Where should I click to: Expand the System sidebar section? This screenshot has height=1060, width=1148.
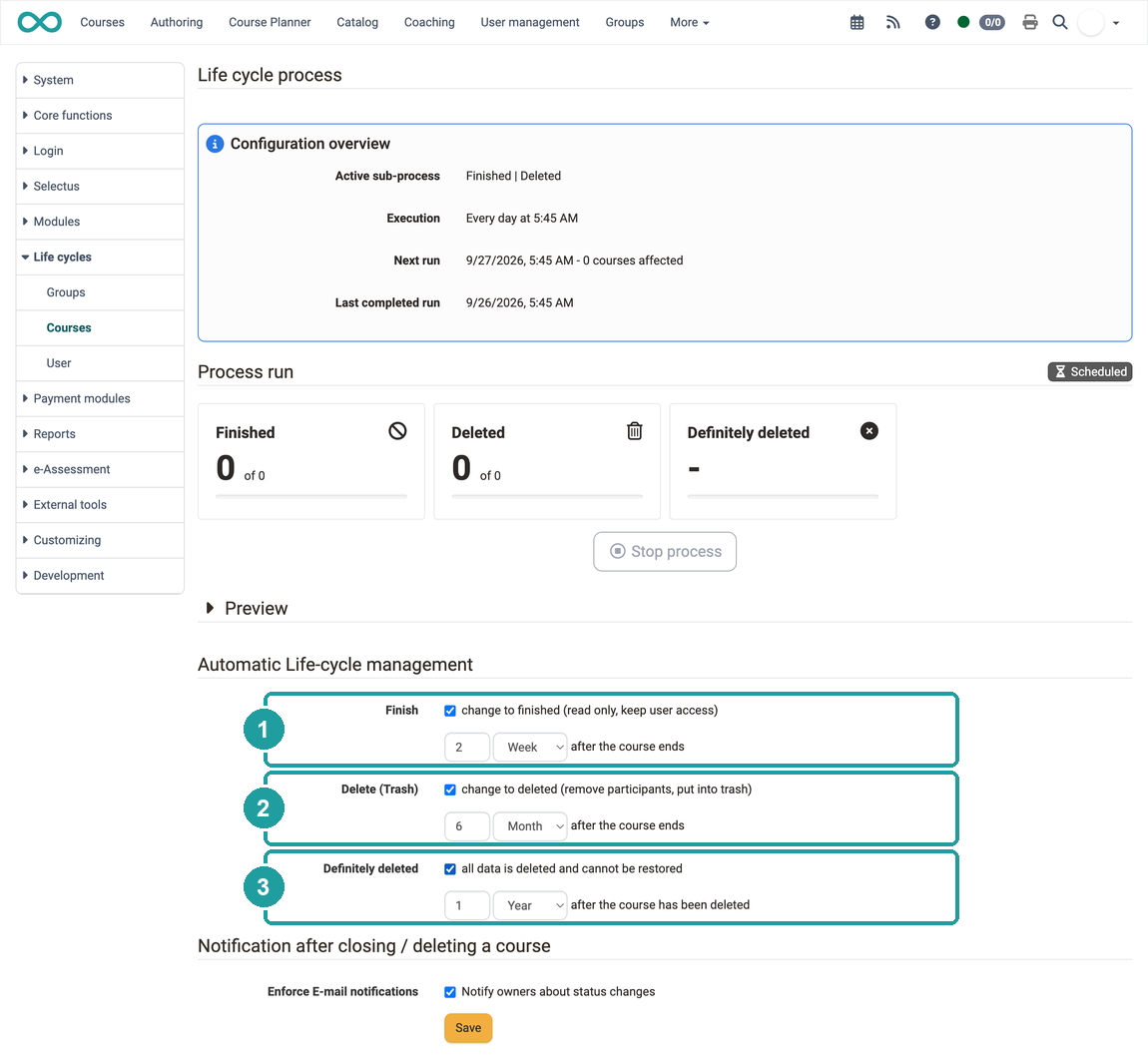pyautogui.click(x=100, y=80)
